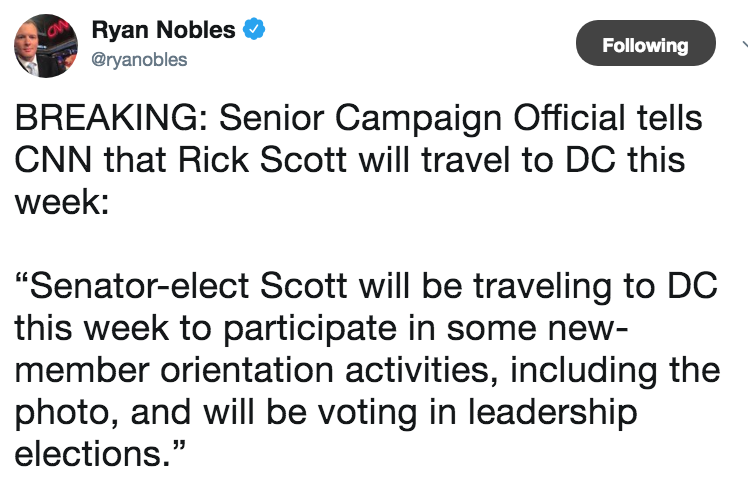Click the phrase "participate in some new-"

click(x=425, y=329)
